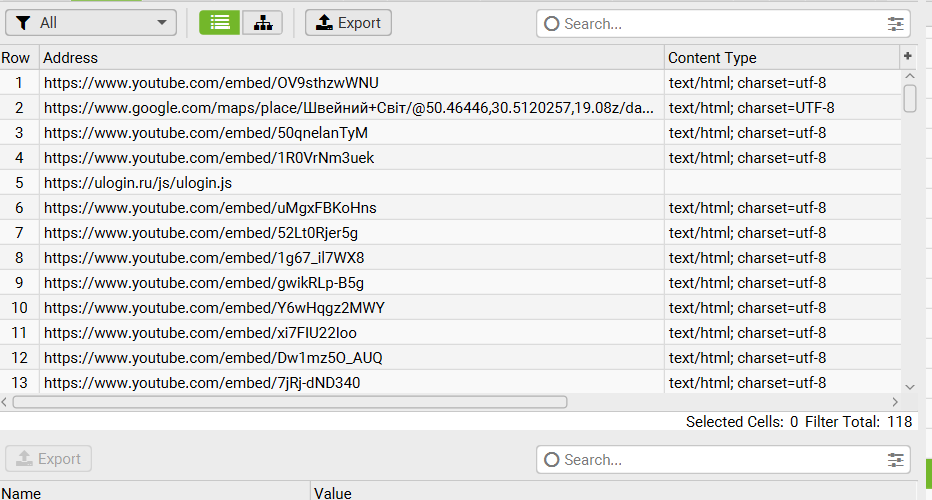Click the upper Export button
932x500 pixels.
(x=348, y=23)
